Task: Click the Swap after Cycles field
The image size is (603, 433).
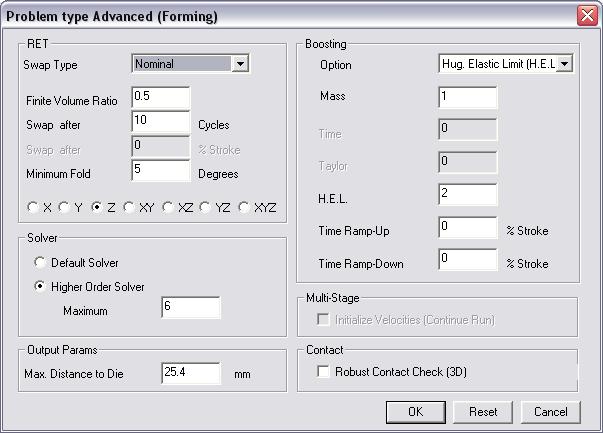Action: tap(161, 122)
